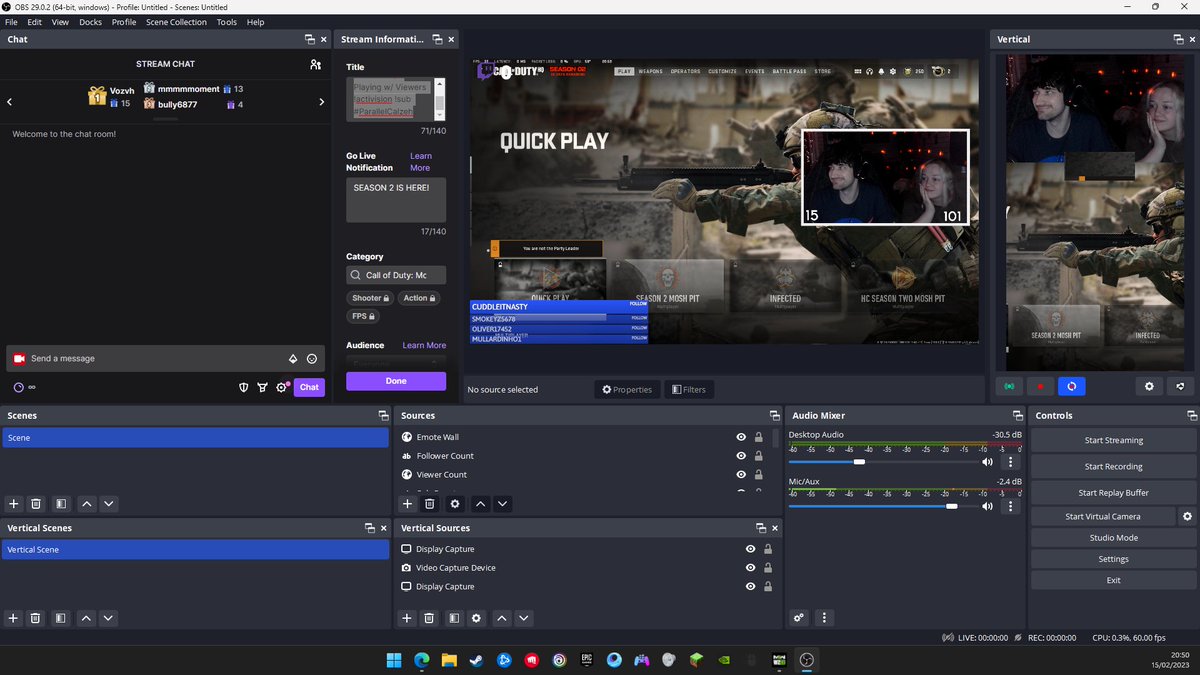Move source up in Sources panel
The width and height of the screenshot is (1200, 675).
(480, 504)
